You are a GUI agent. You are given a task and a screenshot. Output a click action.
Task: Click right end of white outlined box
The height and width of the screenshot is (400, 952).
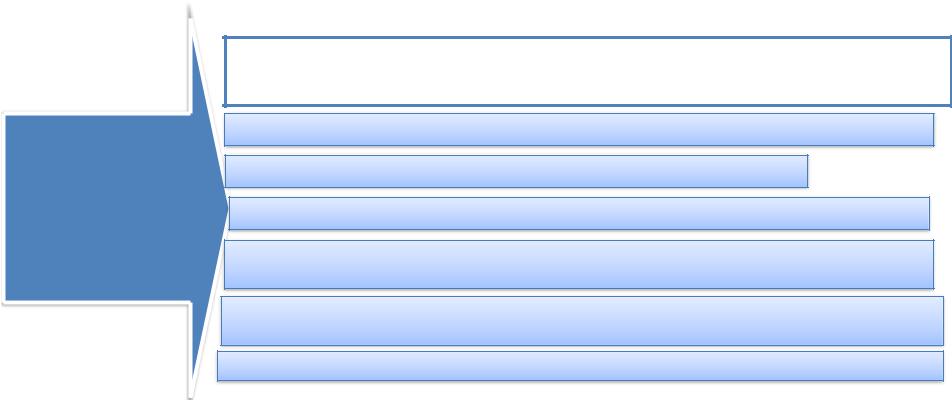pyautogui.click(x=944, y=72)
